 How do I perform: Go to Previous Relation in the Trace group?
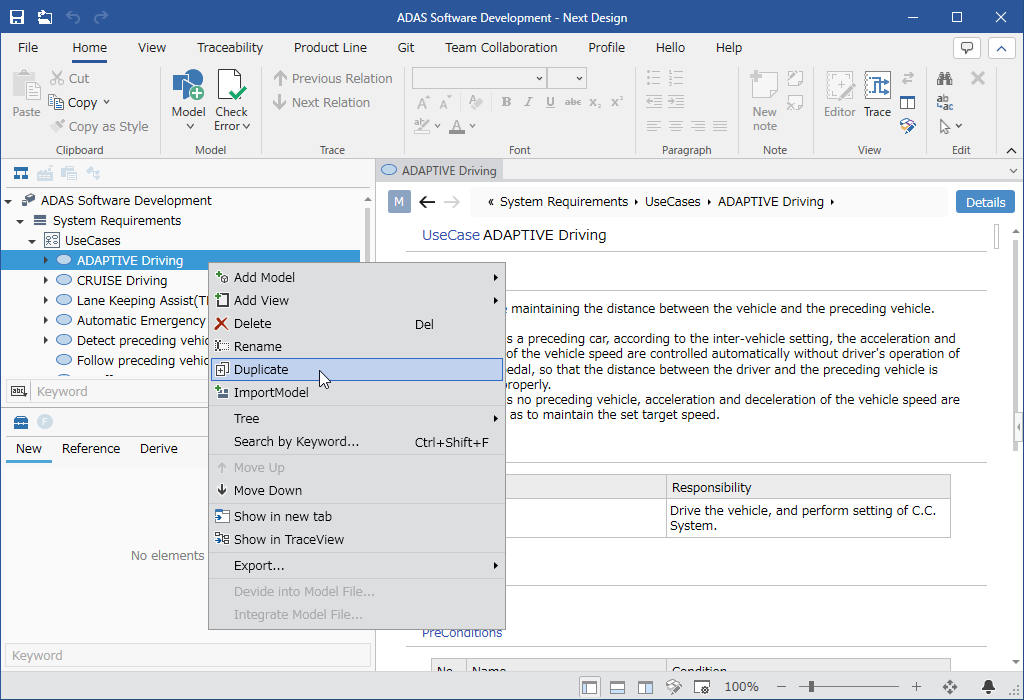click(x=333, y=78)
